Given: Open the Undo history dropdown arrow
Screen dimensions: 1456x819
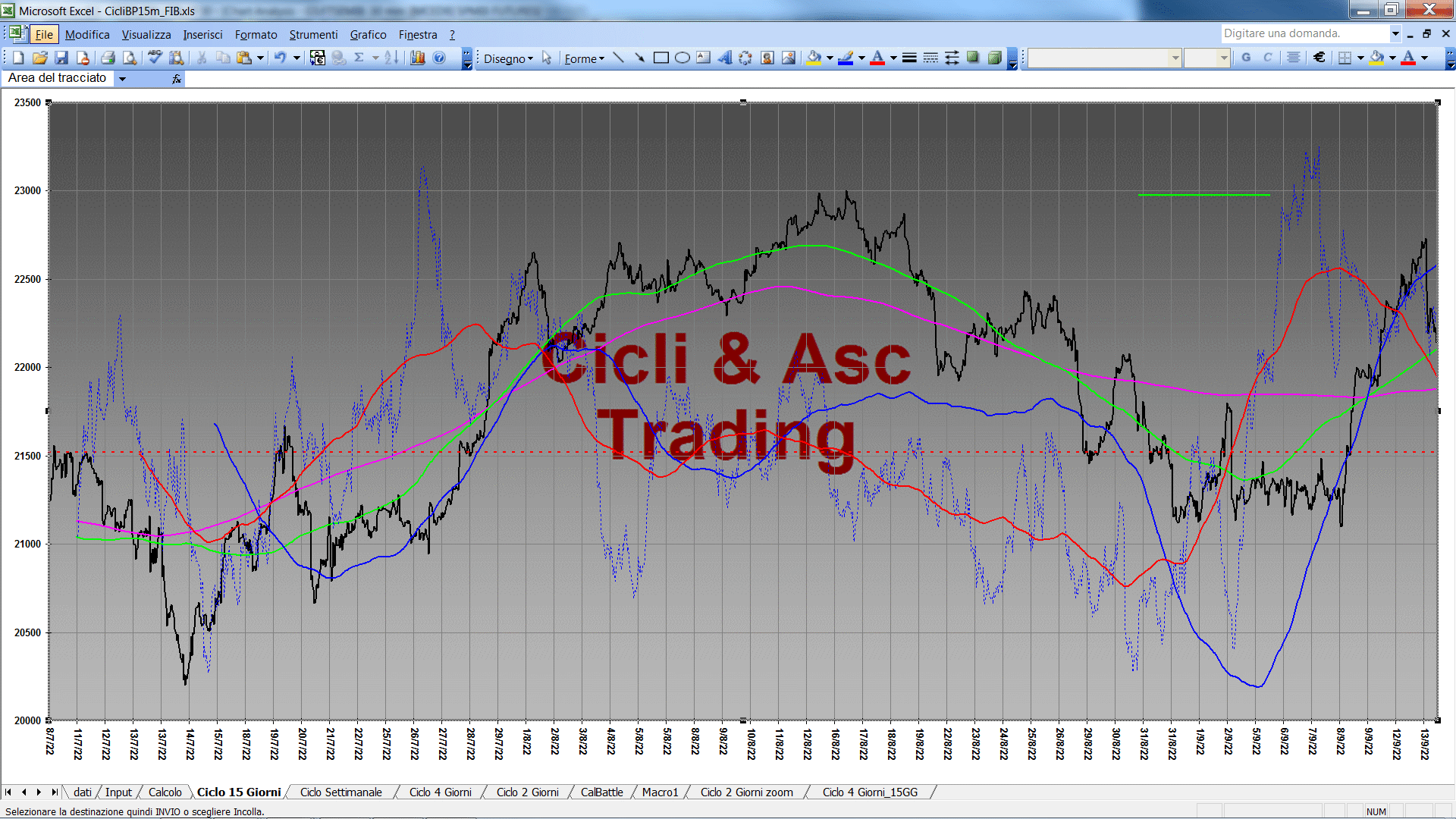Looking at the screenshot, I should pos(297,58).
